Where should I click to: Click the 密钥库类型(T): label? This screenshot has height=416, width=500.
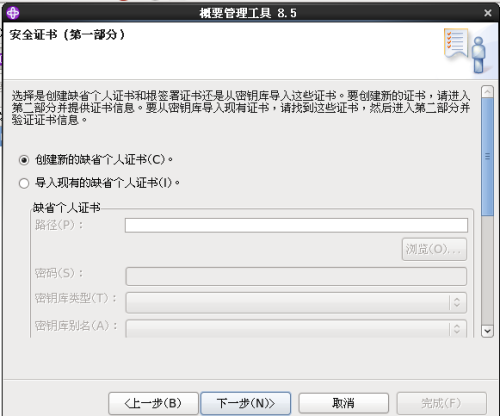76,298
